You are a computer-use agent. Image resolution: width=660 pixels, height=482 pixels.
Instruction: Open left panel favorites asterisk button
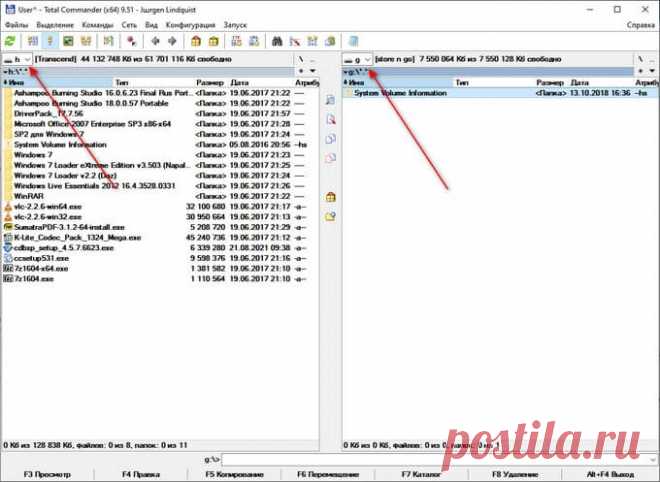coord(301,71)
